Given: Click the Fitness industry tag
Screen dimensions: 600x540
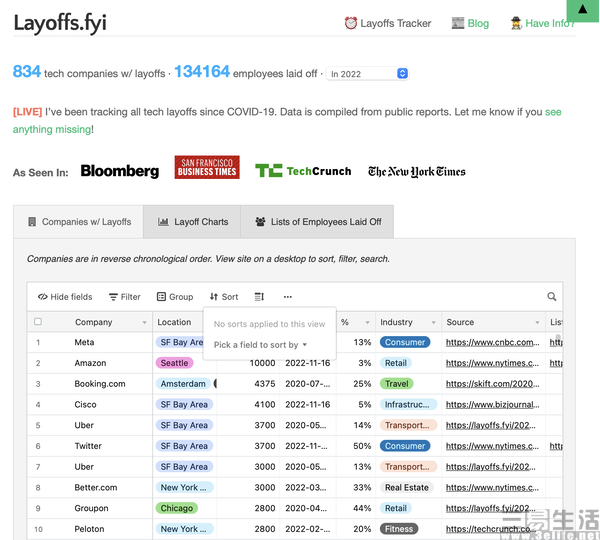Looking at the screenshot, I should pyautogui.click(x=399, y=529).
